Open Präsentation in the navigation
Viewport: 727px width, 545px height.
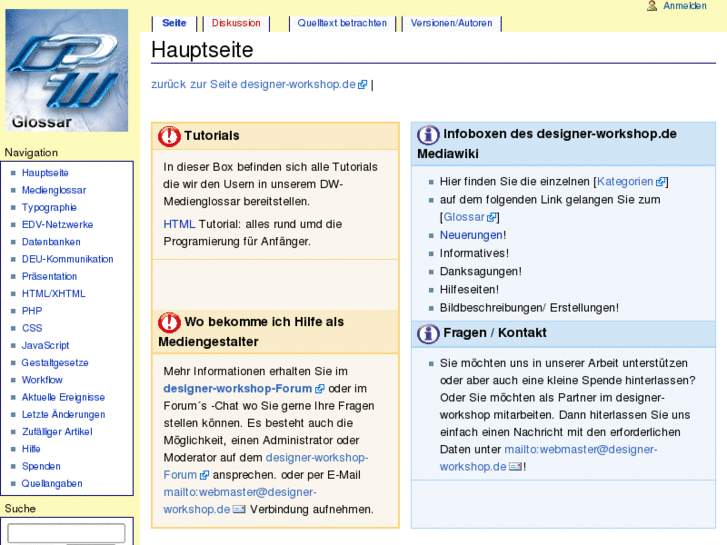50,276
